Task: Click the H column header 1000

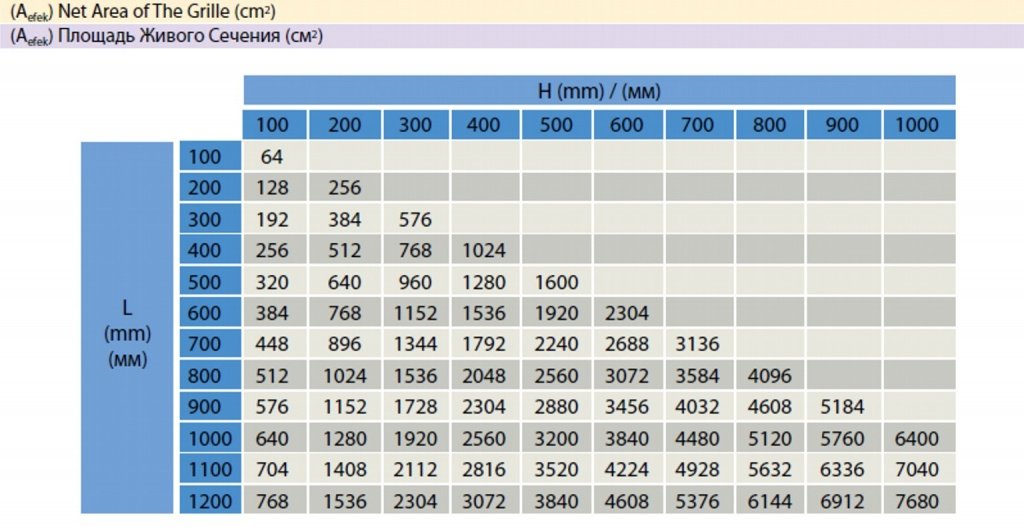Action: pyautogui.click(x=918, y=125)
